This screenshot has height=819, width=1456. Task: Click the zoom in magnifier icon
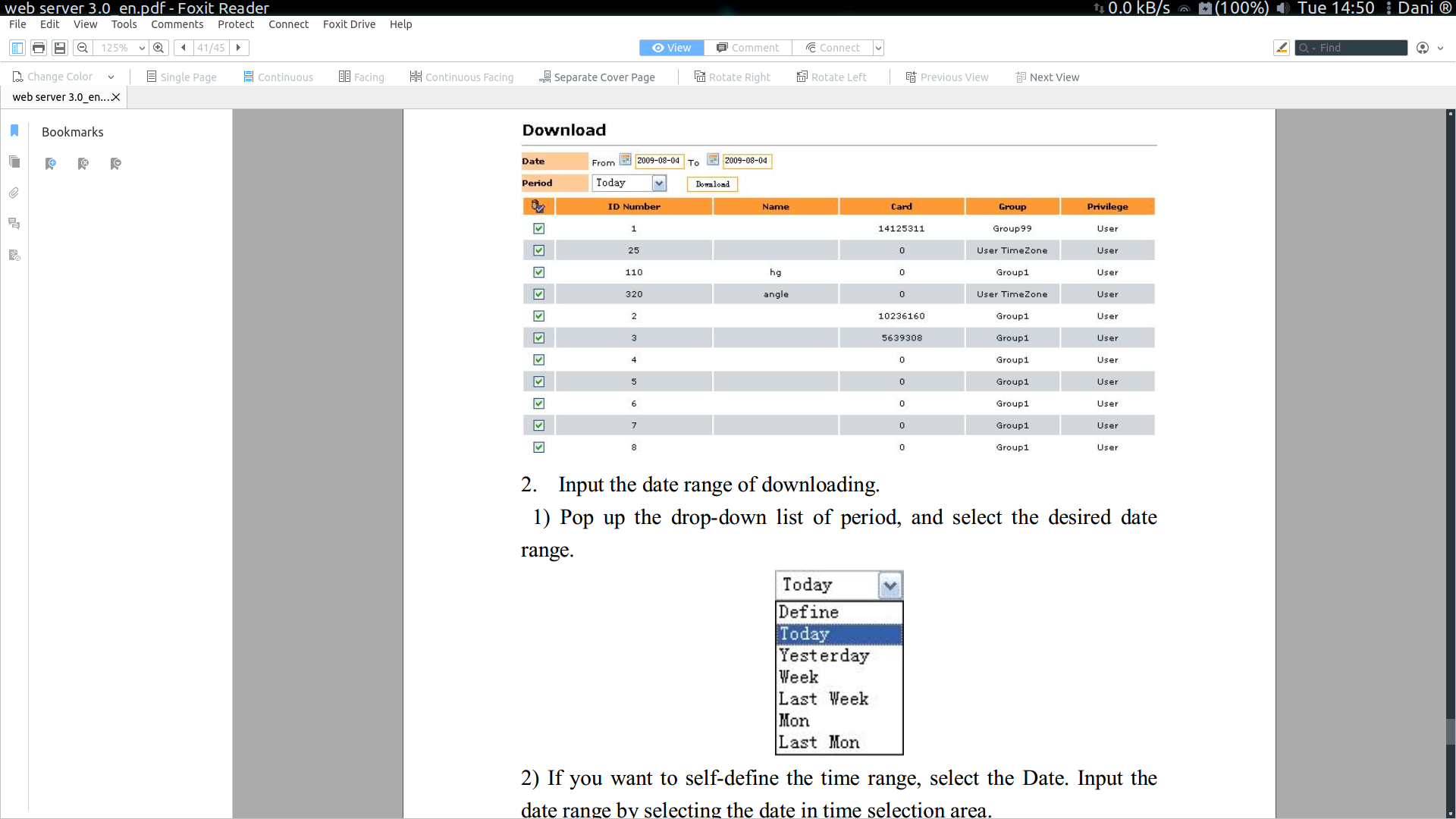[x=158, y=48]
